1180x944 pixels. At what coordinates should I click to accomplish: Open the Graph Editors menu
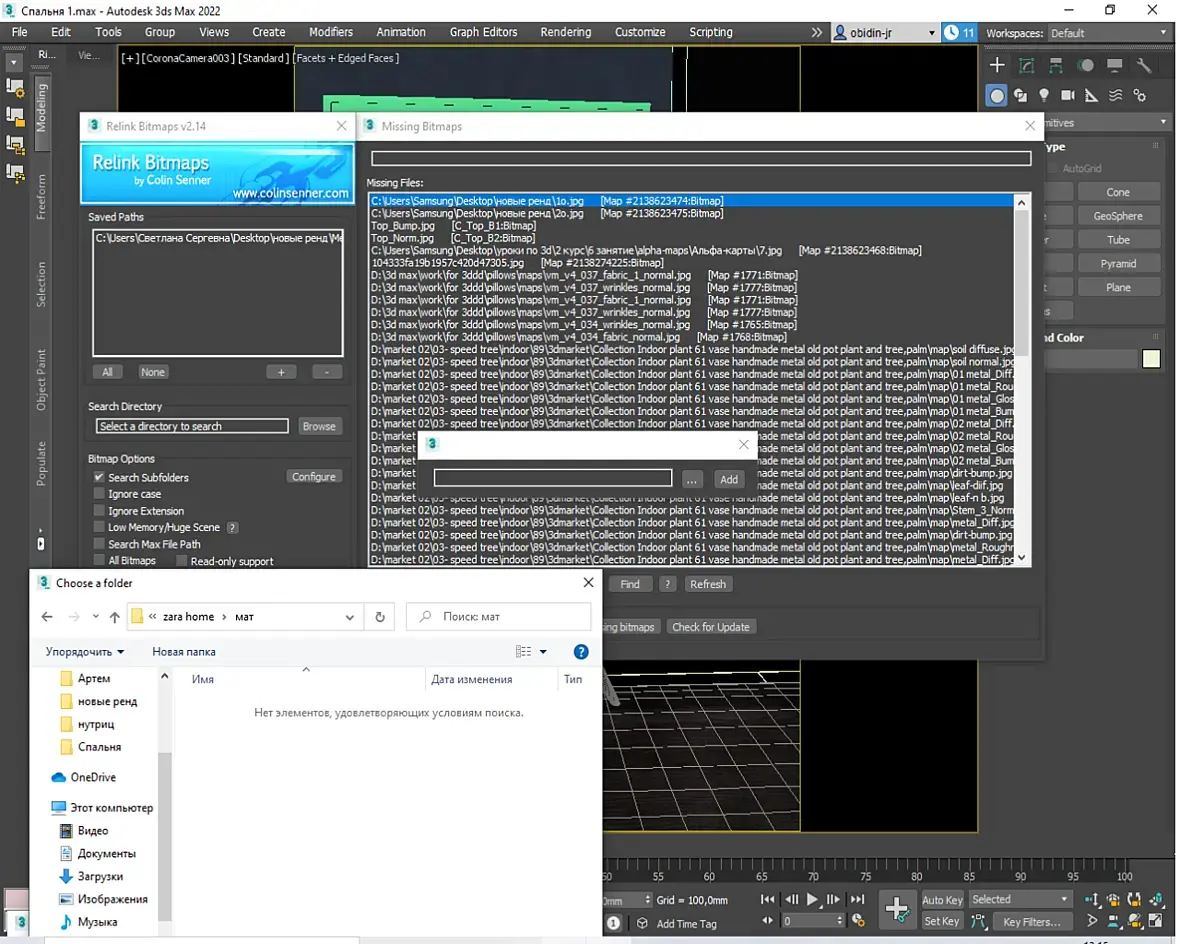click(483, 32)
